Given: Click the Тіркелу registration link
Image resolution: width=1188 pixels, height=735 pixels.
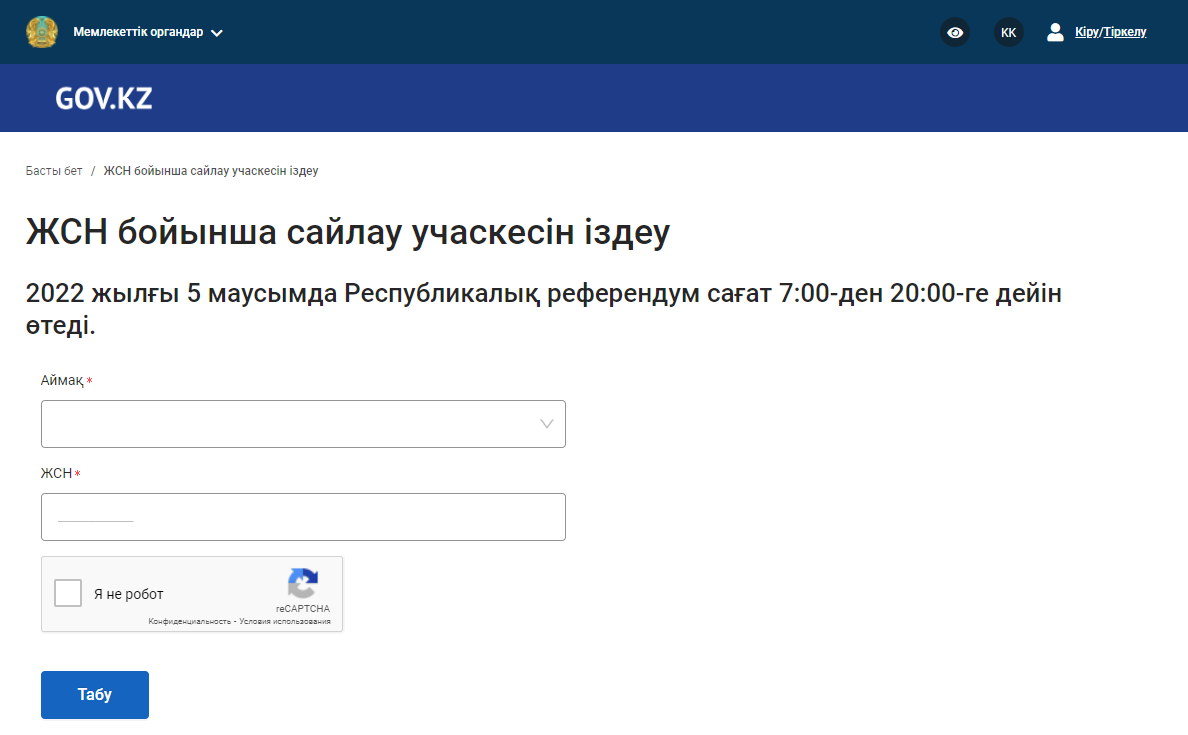Looking at the screenshot, I should coord(1125,32).
